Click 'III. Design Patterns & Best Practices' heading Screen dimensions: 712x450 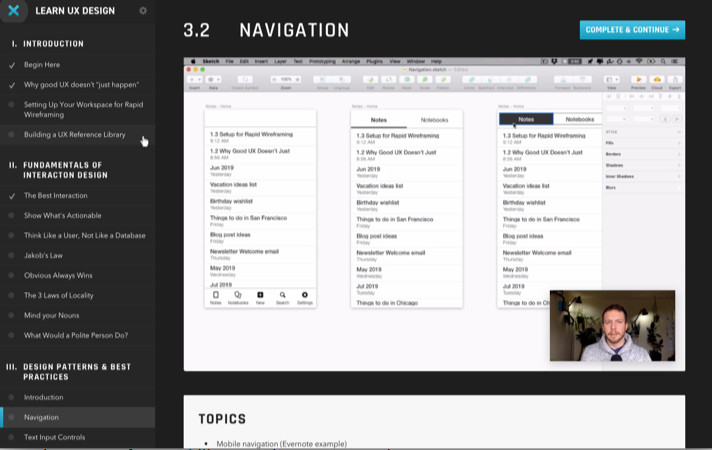coord(69,371)
